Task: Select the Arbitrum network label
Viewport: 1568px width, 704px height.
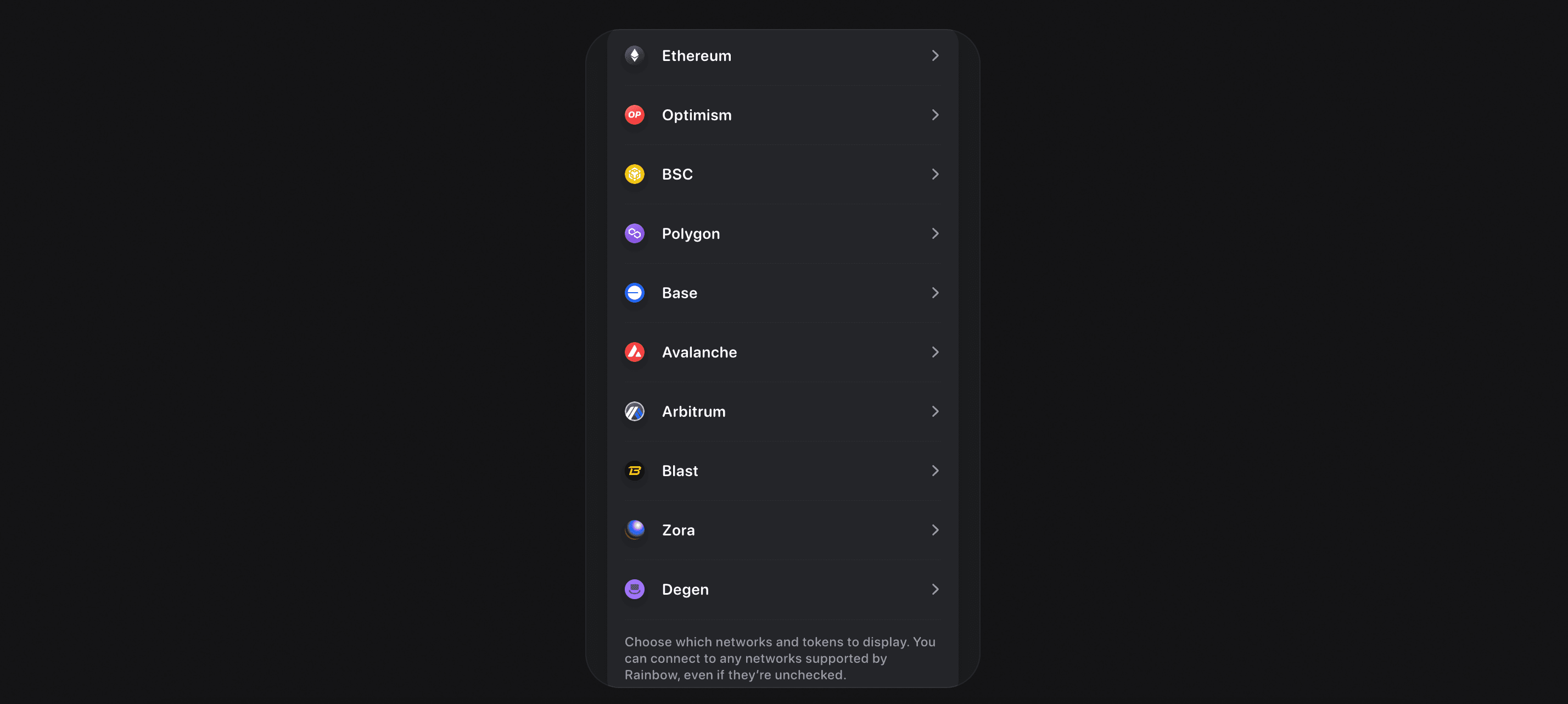Action: click(693, 412)
